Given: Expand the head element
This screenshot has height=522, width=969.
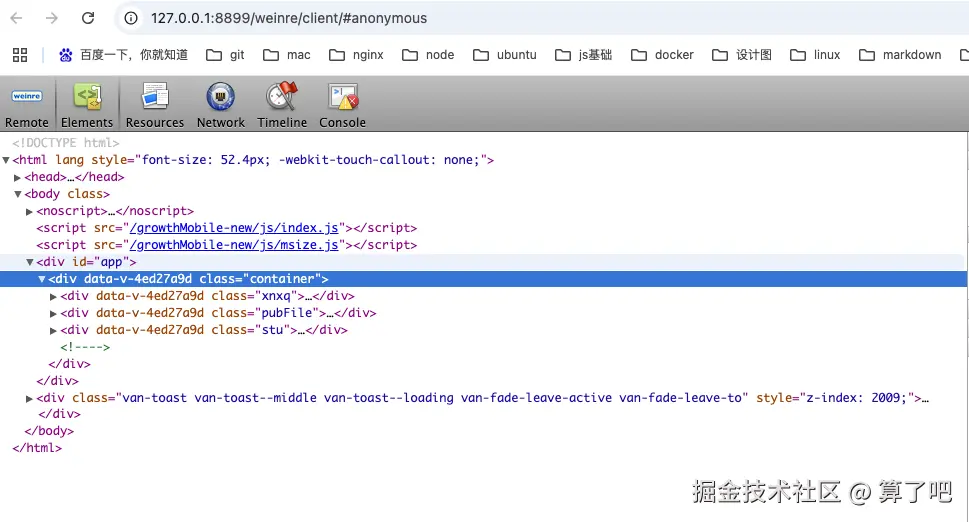Looking at the screenshot, I should [x=17, y=177].
